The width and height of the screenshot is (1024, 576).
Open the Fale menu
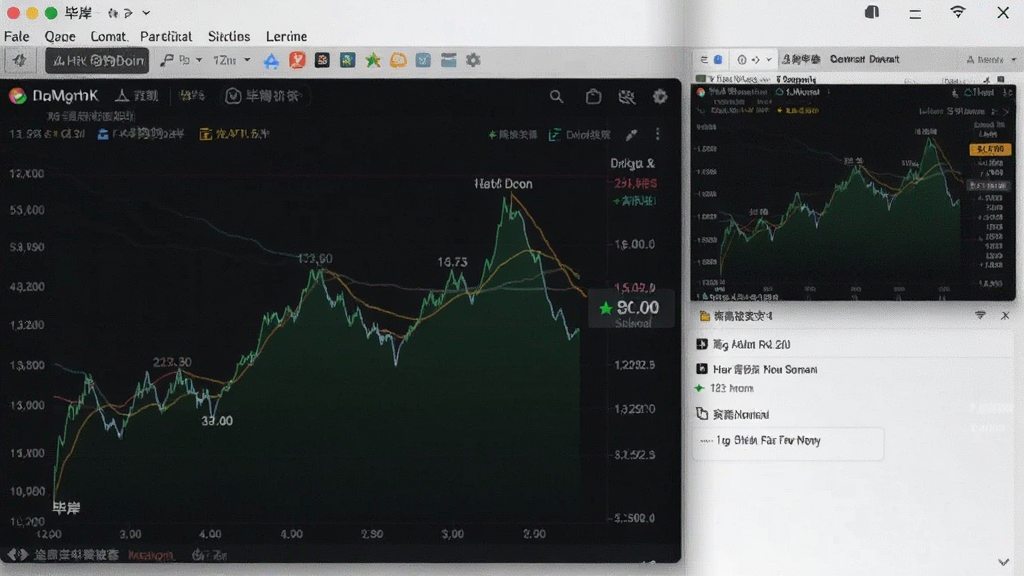pos(16,37)
